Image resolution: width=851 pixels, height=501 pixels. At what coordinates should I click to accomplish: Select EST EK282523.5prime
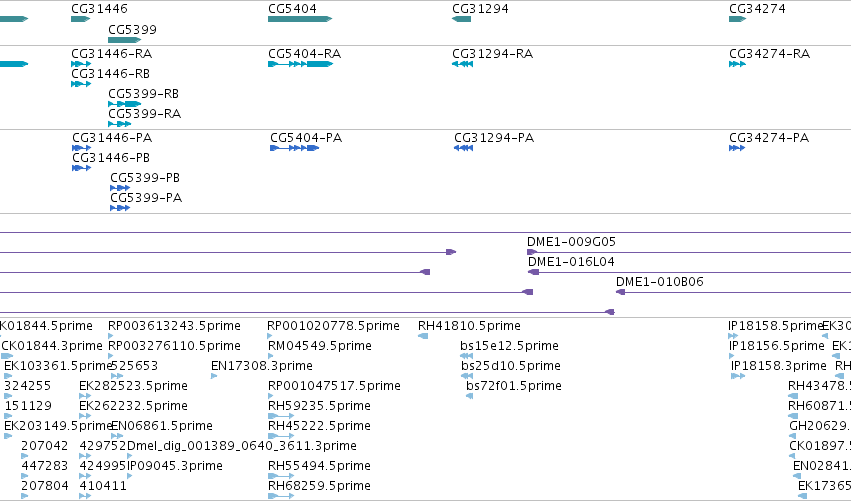[134, 386]
